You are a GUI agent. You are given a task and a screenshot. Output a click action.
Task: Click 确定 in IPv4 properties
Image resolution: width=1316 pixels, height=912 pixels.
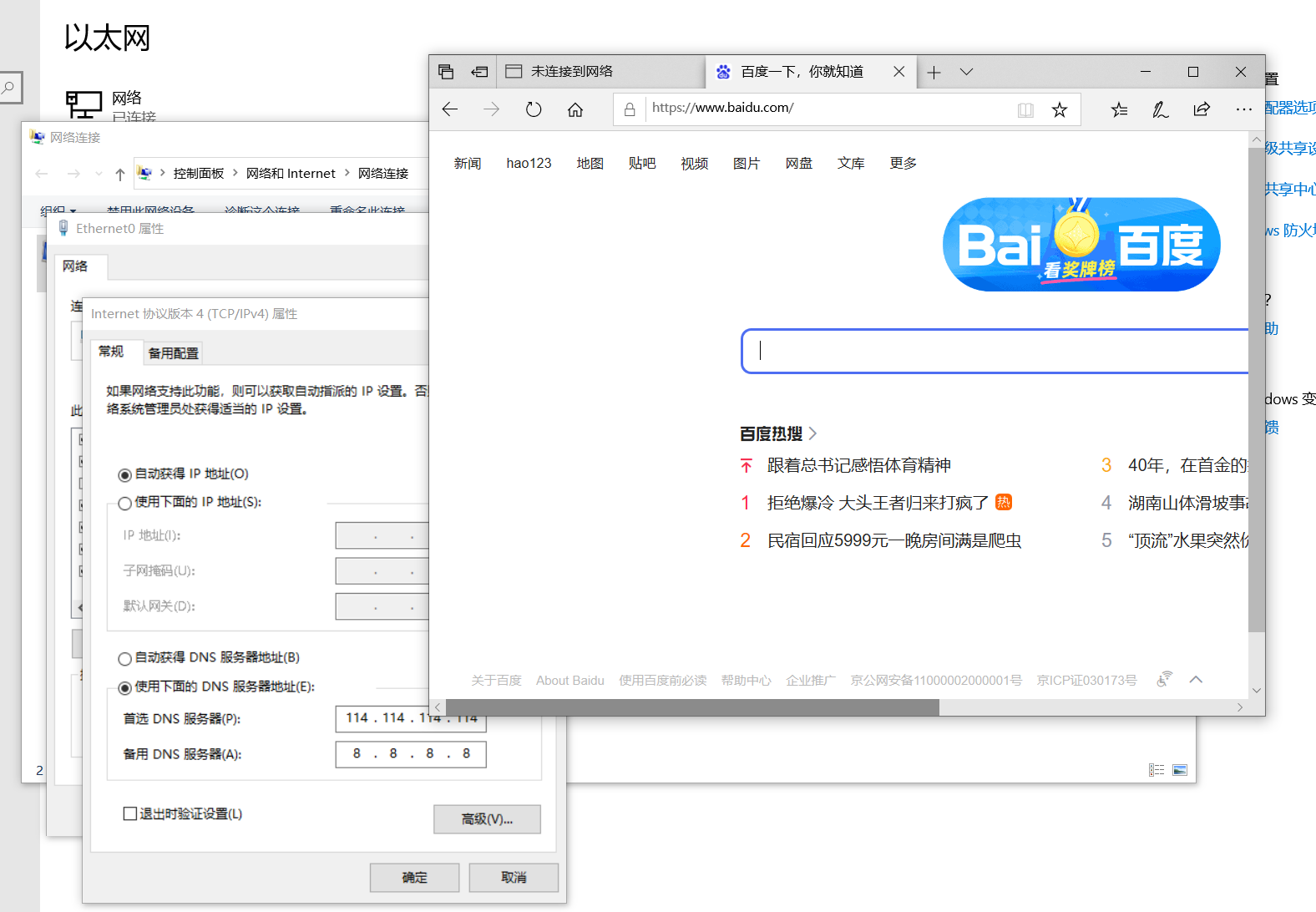pos(415,878)
